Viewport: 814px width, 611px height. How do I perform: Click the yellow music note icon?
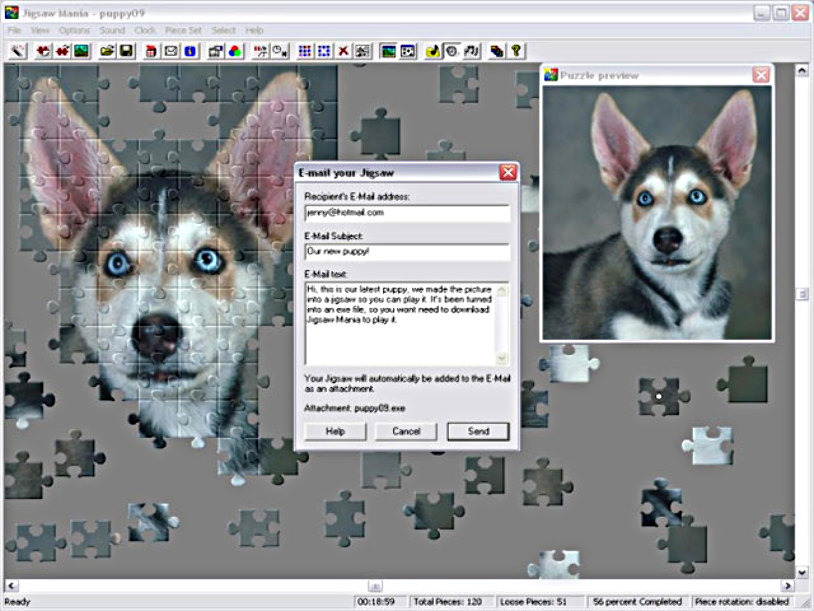(432, 51)
